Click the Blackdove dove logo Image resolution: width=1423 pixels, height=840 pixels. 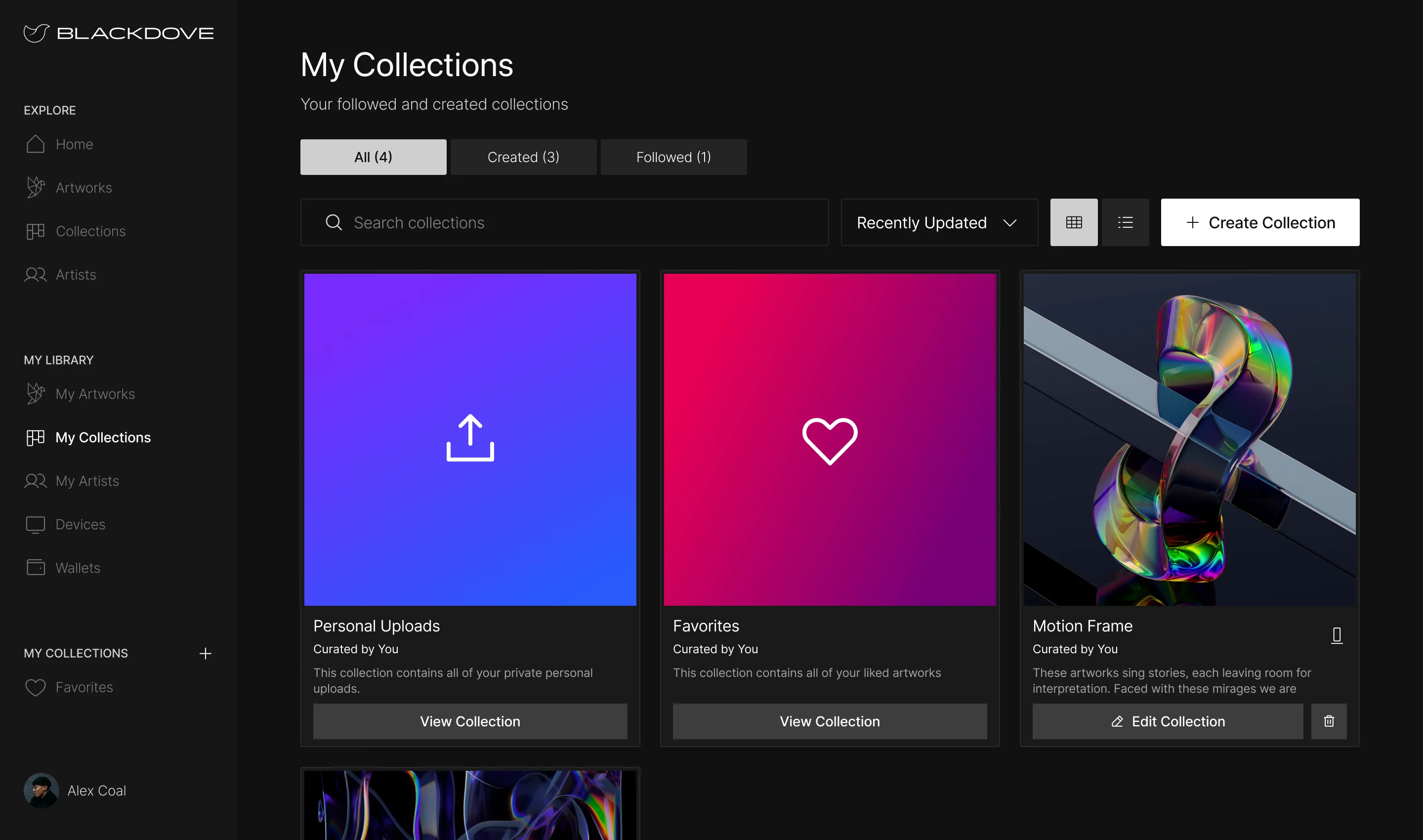pyautogui.click(x=36, y=33)
